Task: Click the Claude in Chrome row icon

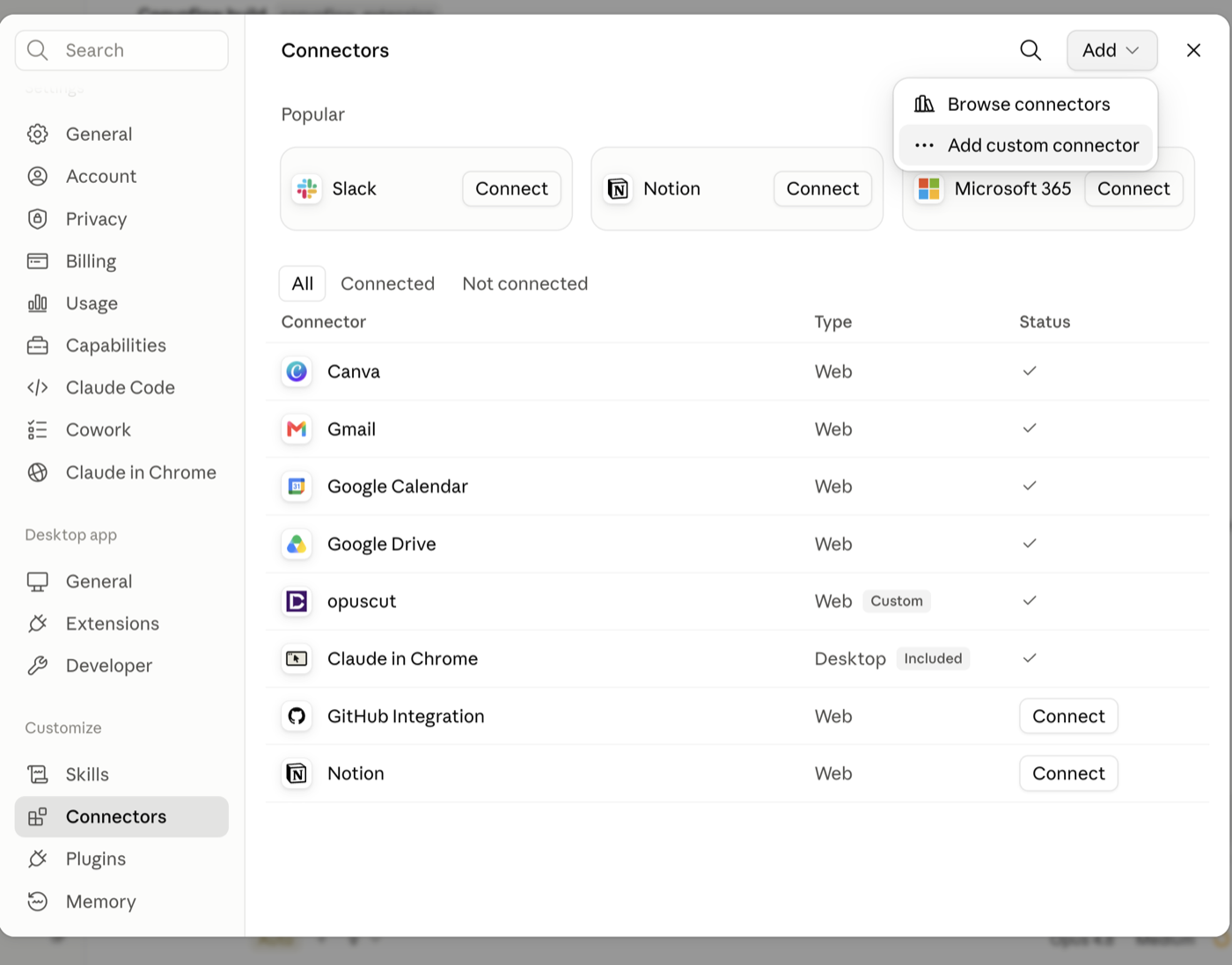Action: pyautogui.click(x=297, y=659)
